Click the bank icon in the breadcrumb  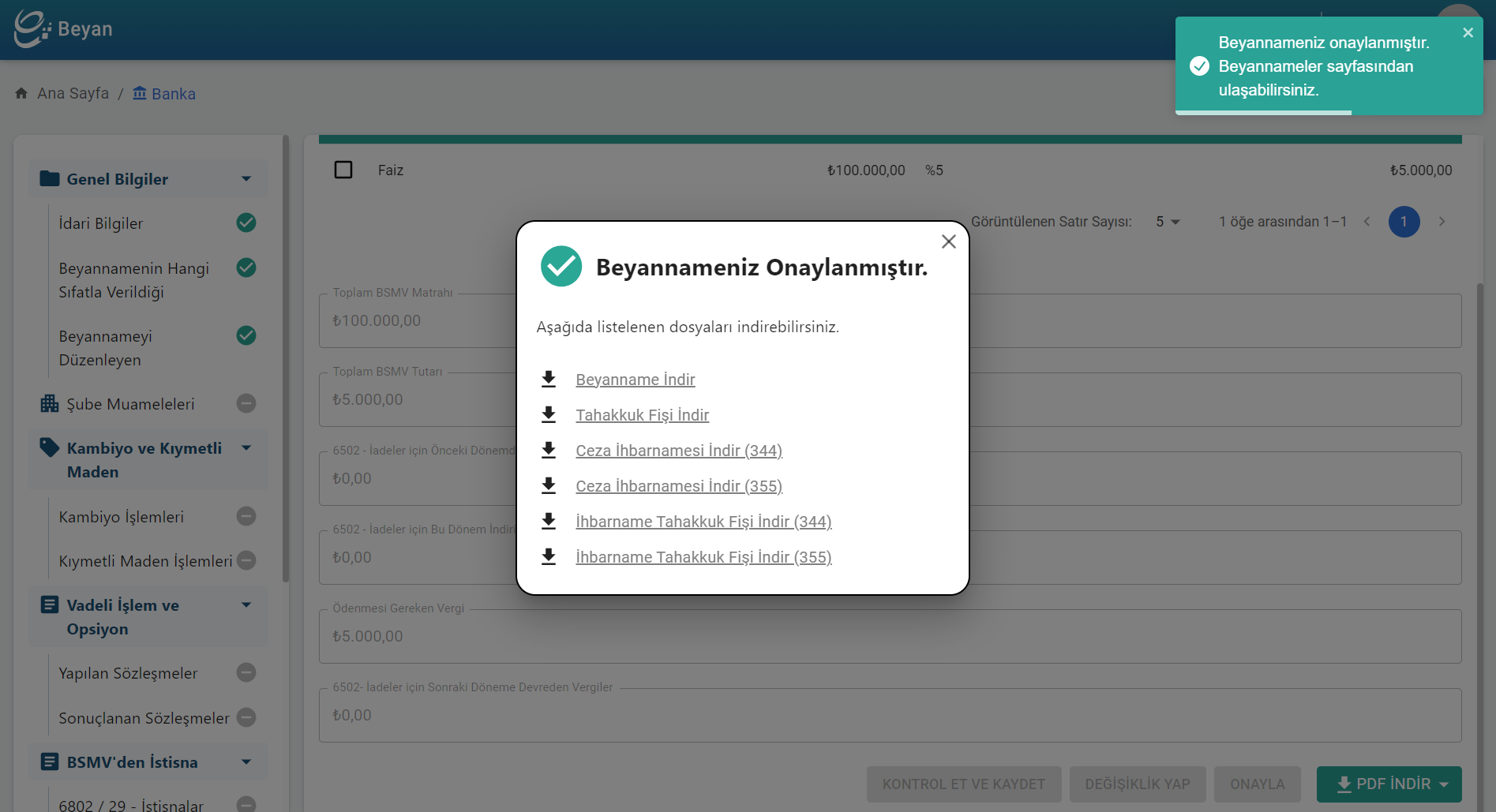tap(140, 93)
